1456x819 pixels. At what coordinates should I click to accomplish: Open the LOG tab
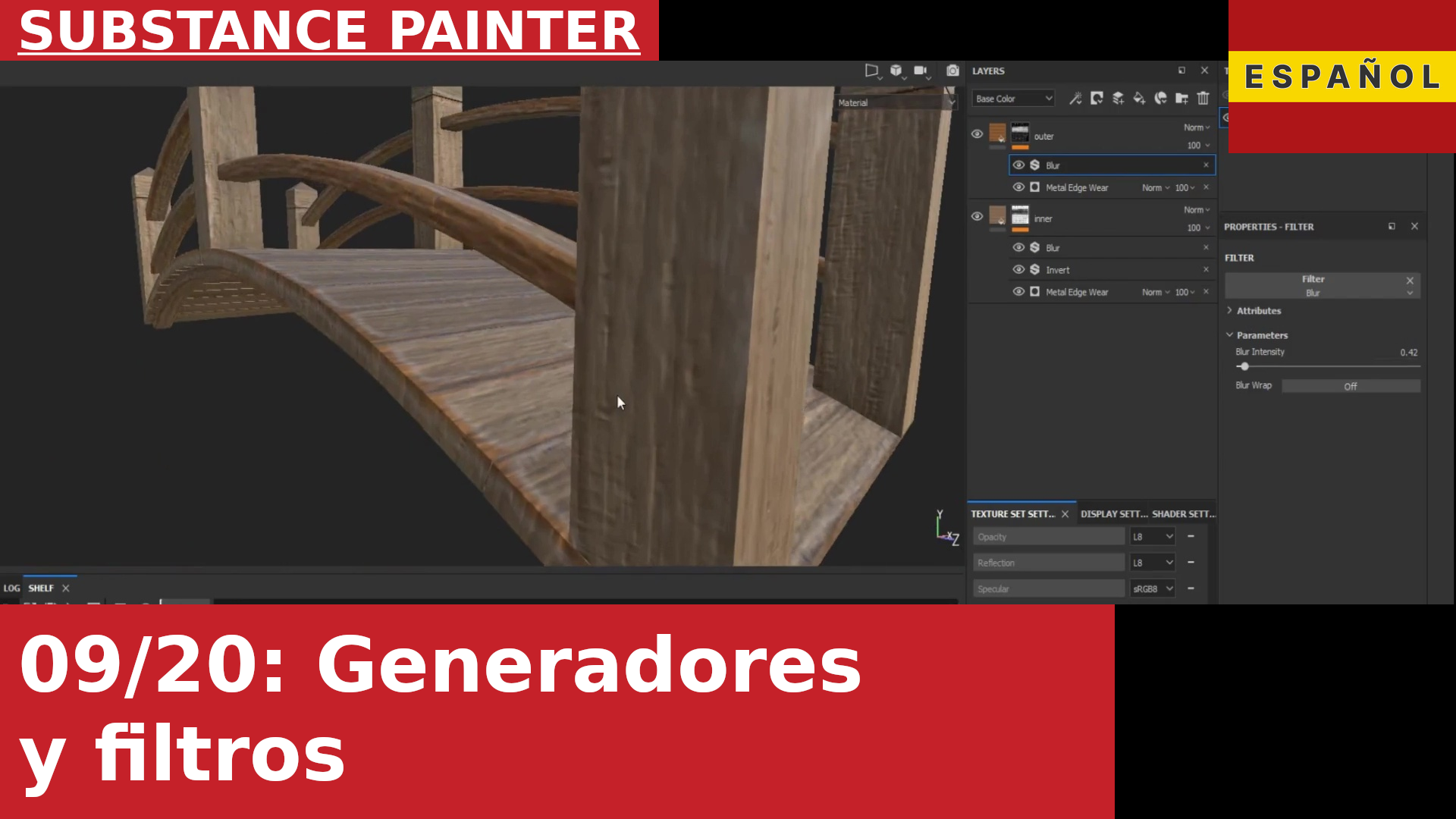(x=11, y=588)
